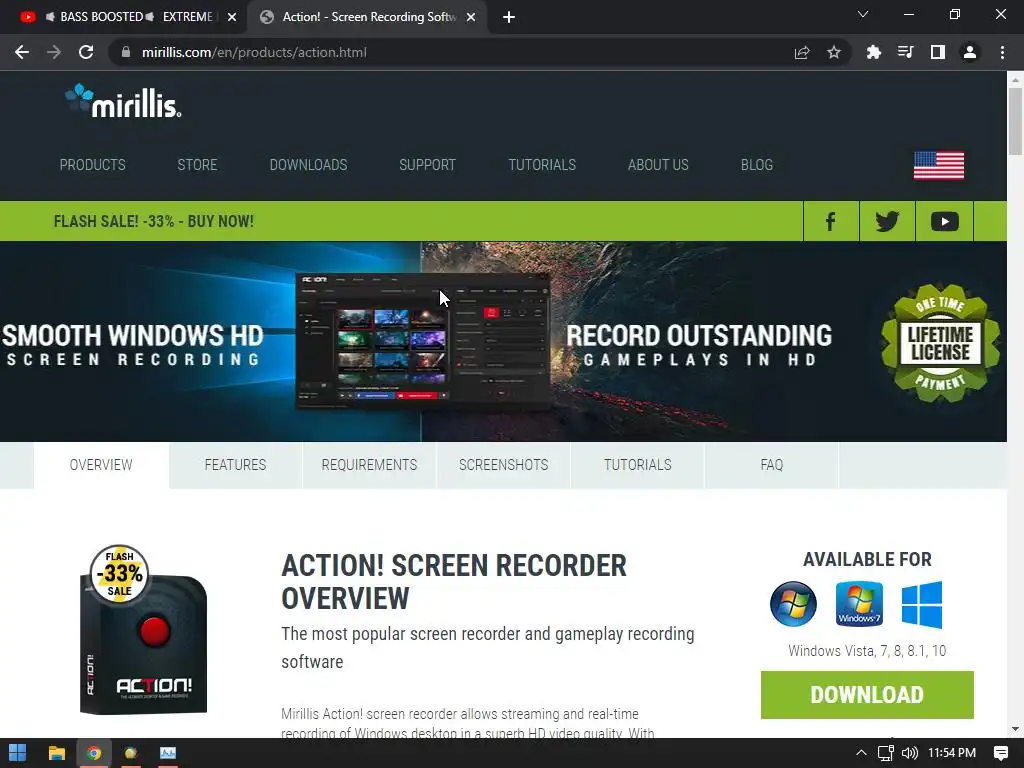This screenshot has width=1024, height=768.
Task: Click the 11:54 PM taskbar clock
Action: 952,753
